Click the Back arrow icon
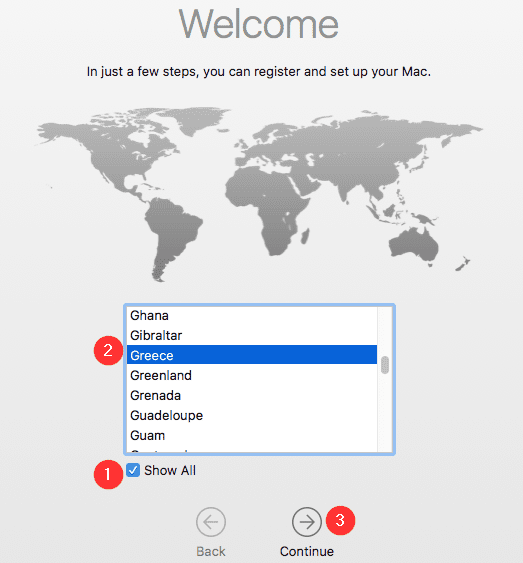 pos(211,522)
